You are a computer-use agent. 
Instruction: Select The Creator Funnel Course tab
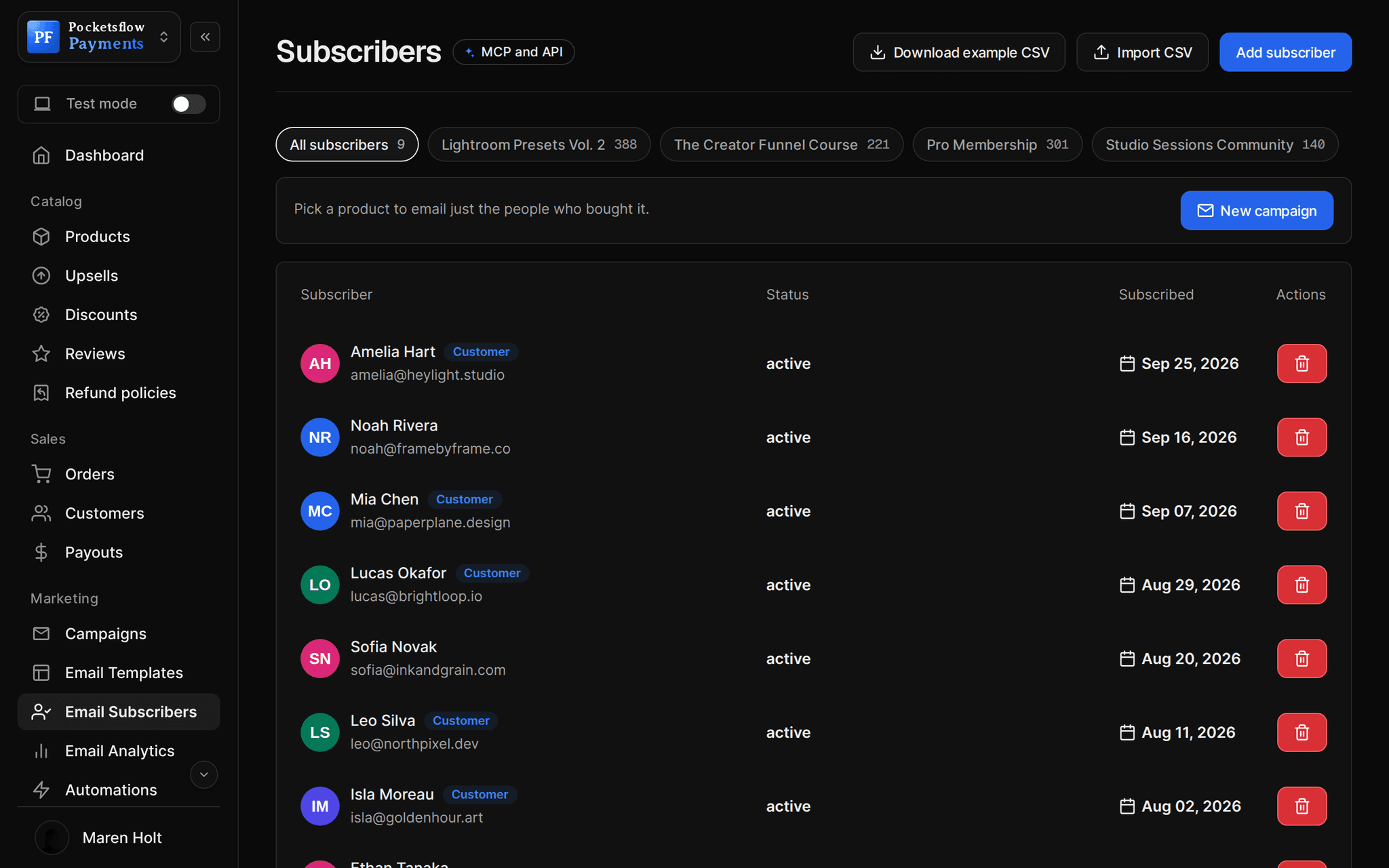(781, 144)
